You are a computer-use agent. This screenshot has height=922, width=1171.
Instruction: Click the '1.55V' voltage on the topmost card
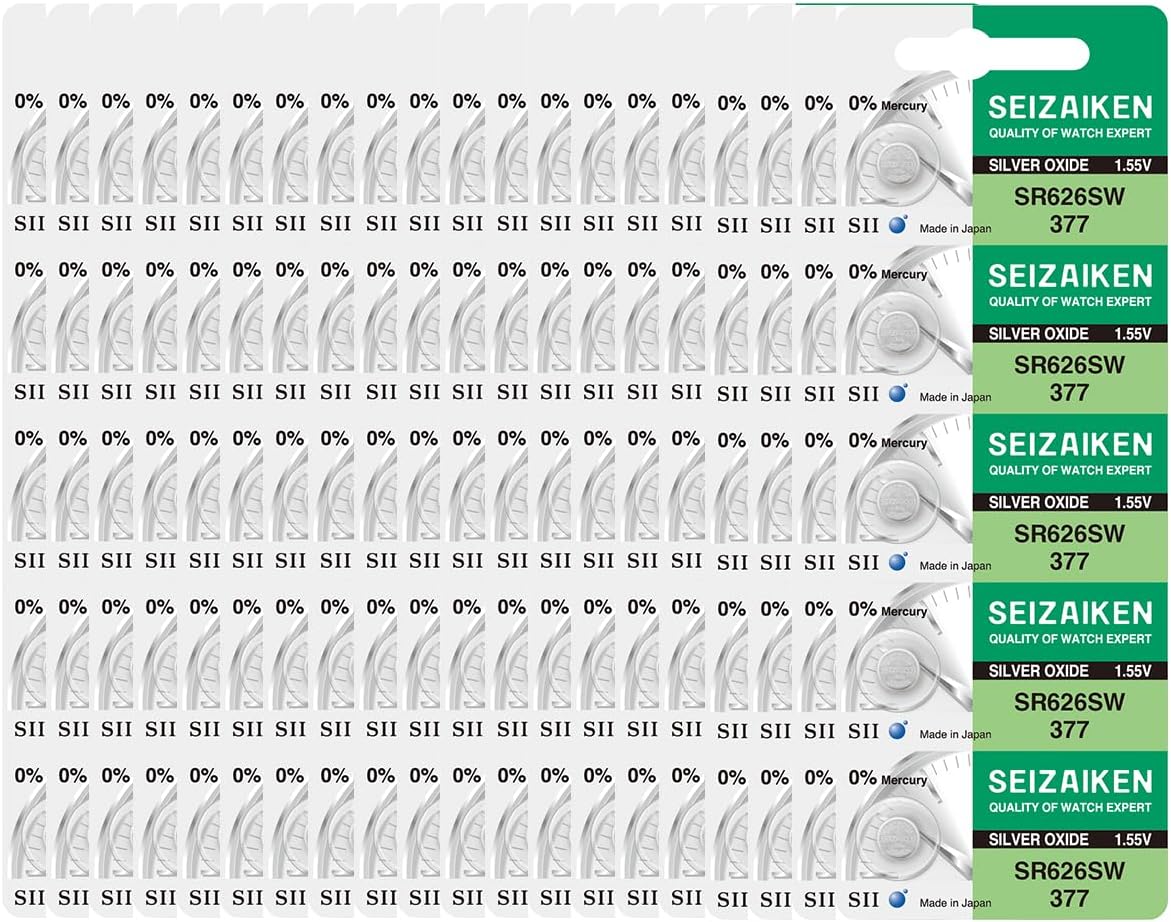tap(1133, 165)
